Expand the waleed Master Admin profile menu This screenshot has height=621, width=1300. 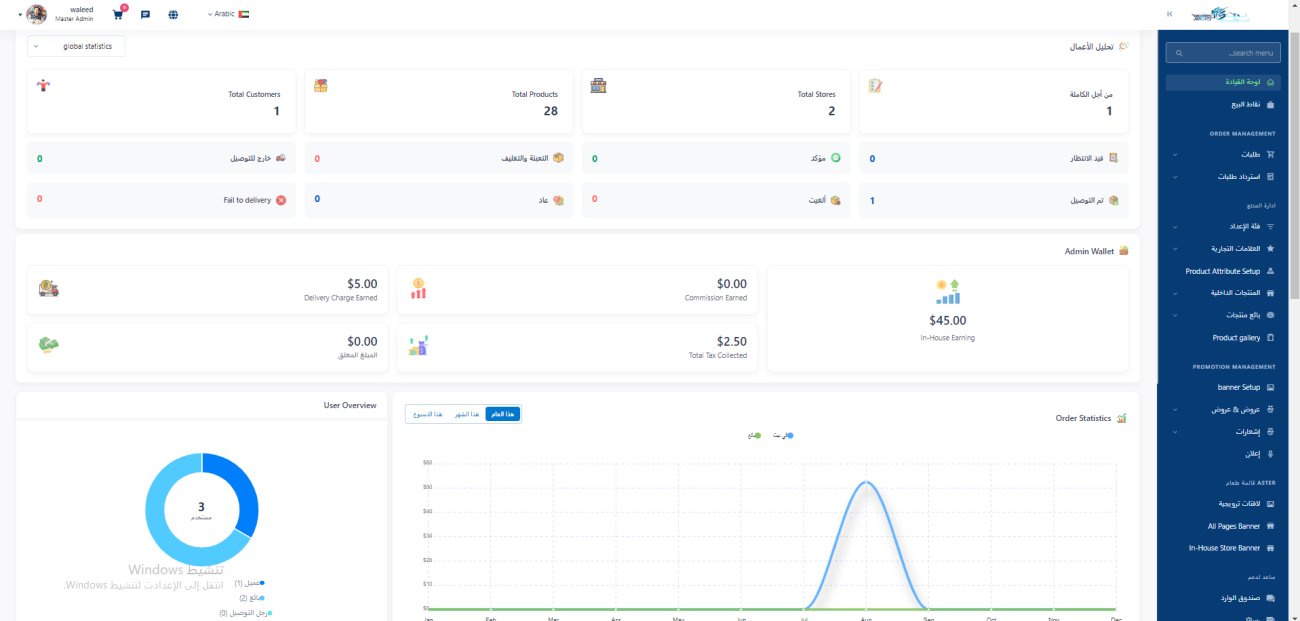pos(60,14)
